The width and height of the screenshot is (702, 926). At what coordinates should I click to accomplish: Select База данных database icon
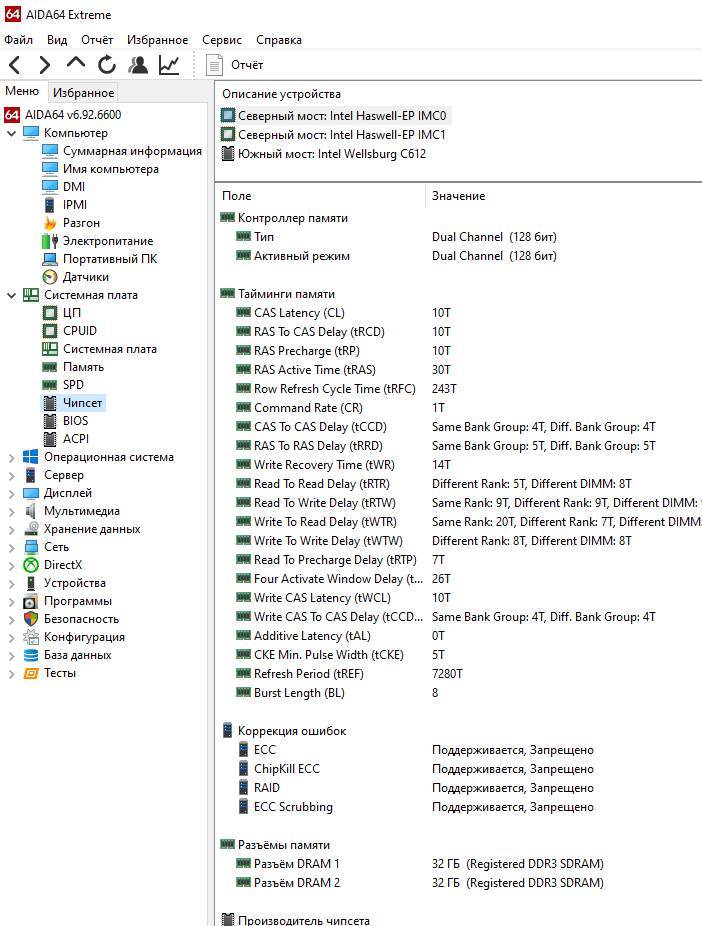click(x=31, y=656)
